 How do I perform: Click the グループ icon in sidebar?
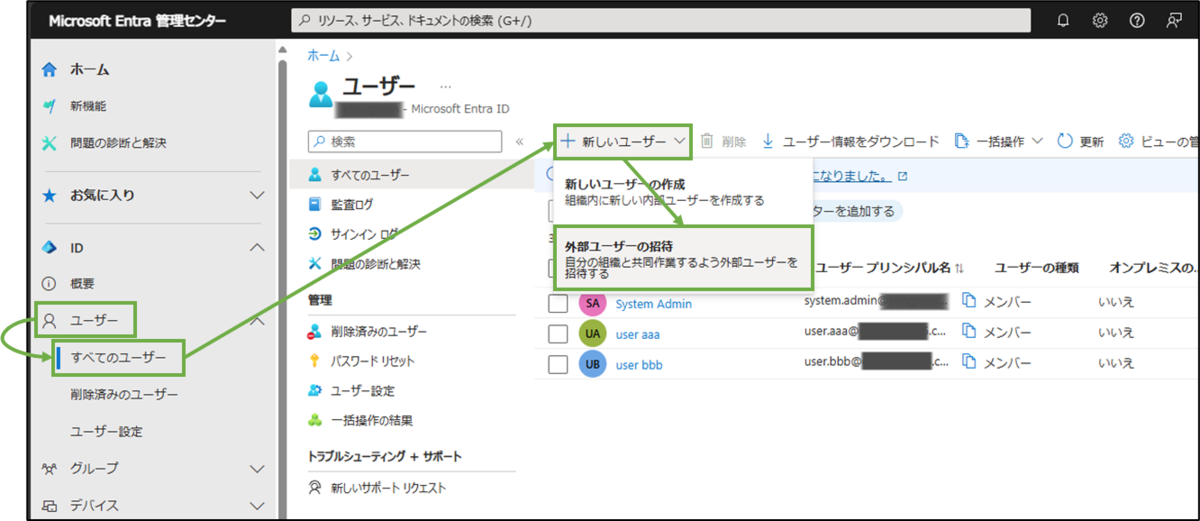coord(49,468)
